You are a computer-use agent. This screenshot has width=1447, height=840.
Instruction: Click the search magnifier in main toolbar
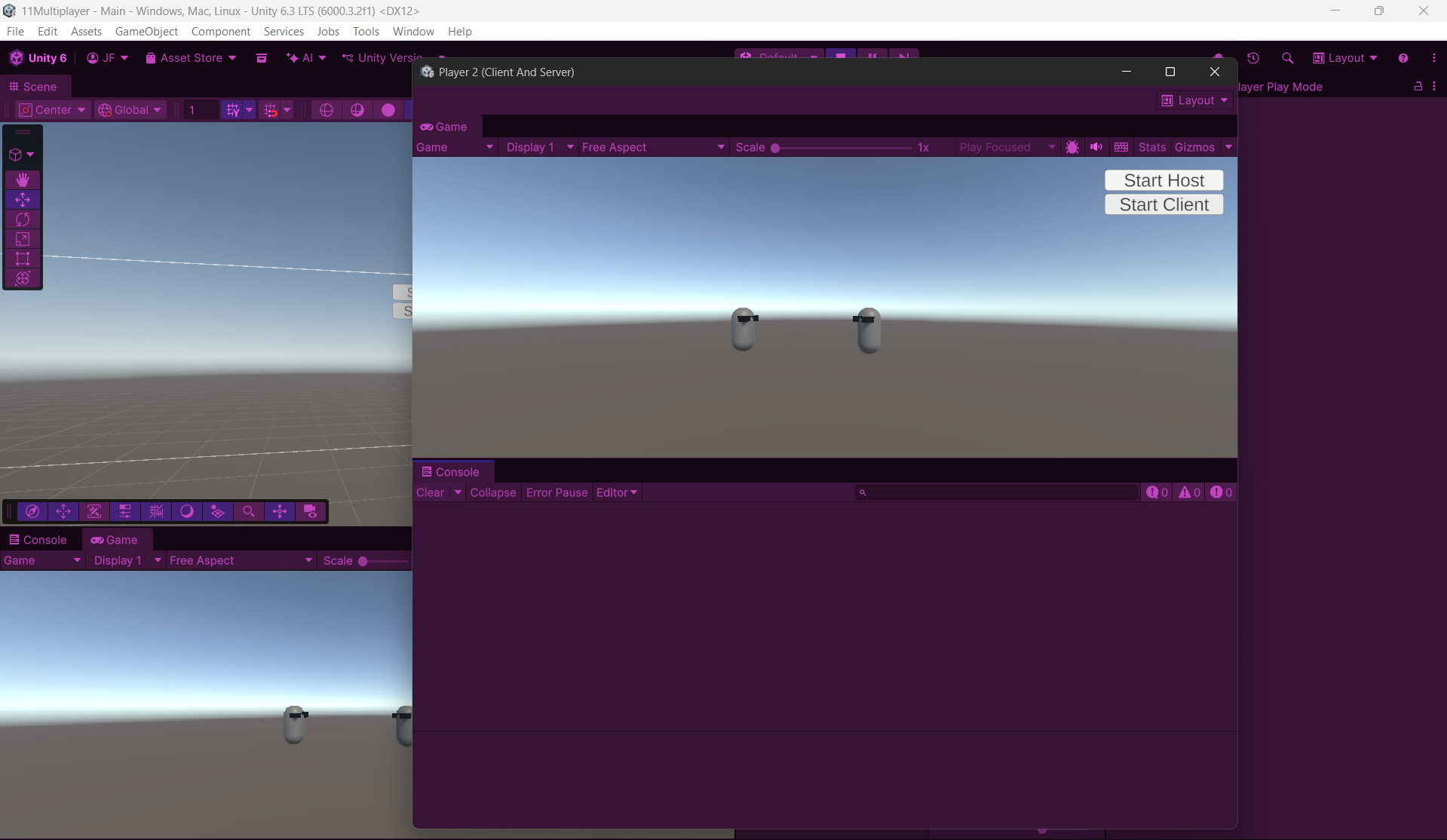click(x=1287, y=58)
